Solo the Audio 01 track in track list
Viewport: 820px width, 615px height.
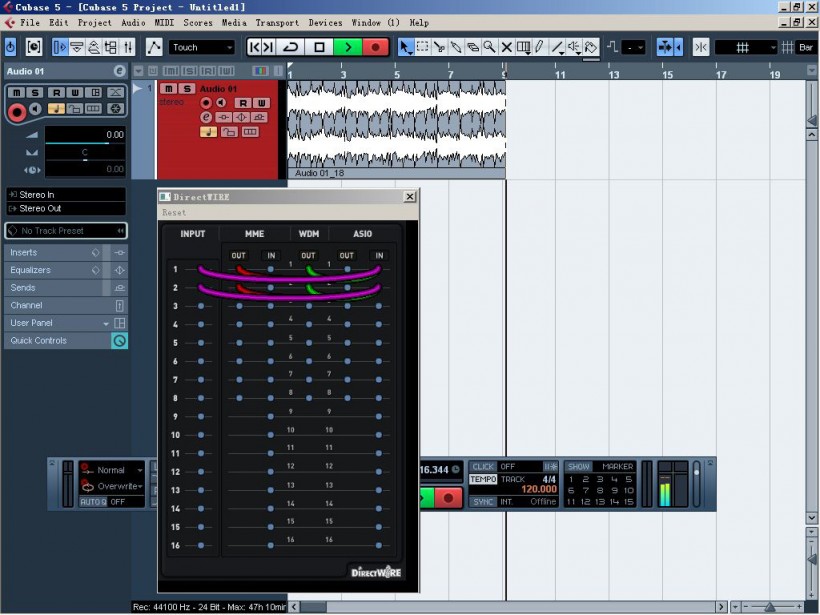pyautogui.click(x=186, y=89)
